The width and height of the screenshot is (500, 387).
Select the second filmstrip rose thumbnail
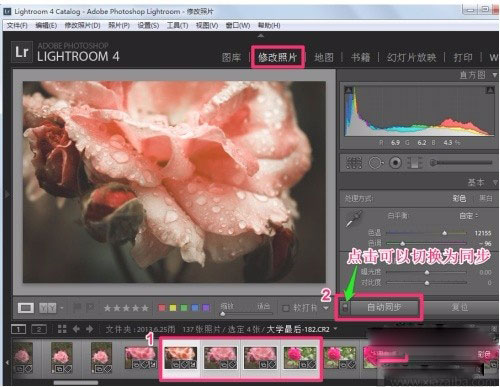62,358
